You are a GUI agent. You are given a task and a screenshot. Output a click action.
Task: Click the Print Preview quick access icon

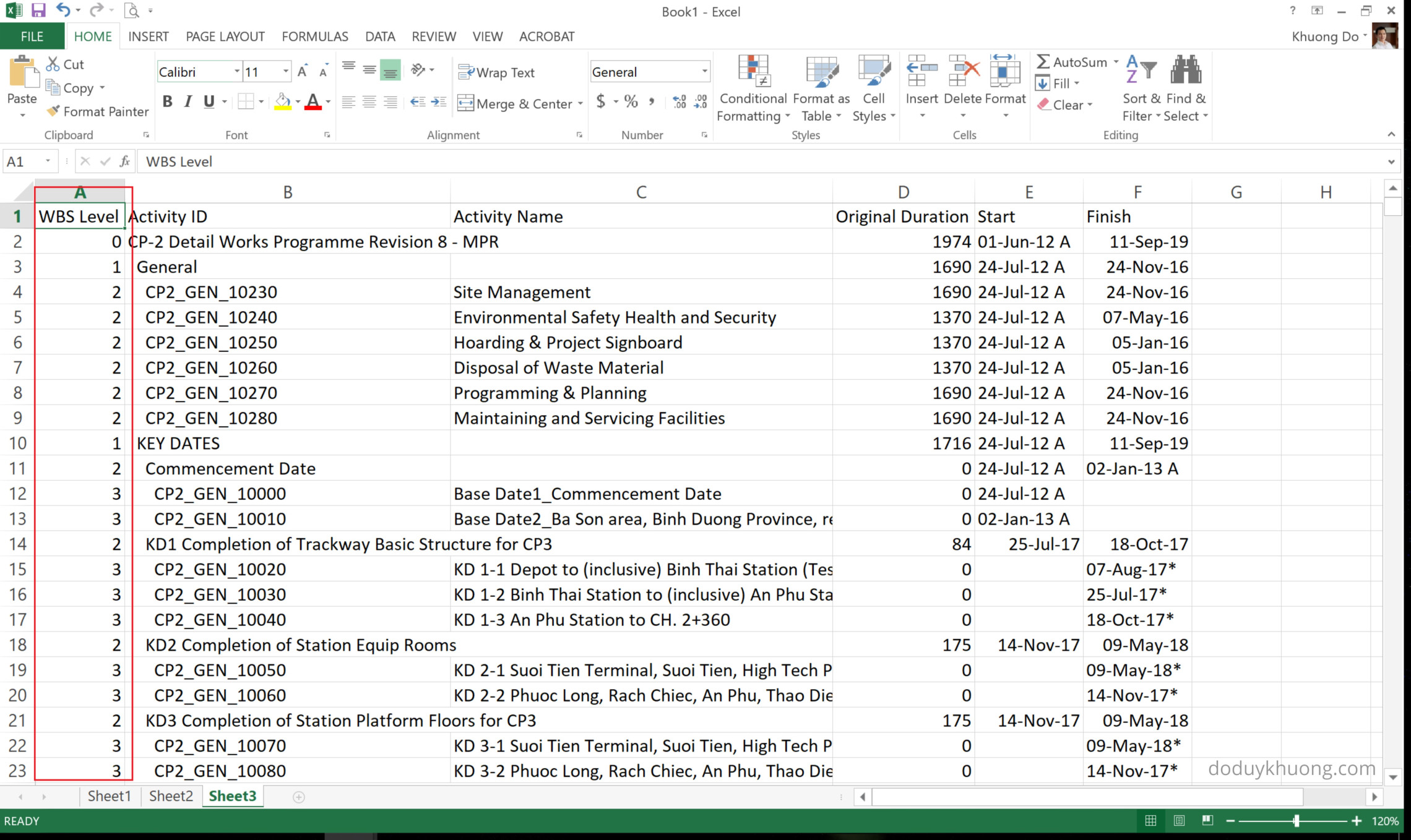click(131, 11)
